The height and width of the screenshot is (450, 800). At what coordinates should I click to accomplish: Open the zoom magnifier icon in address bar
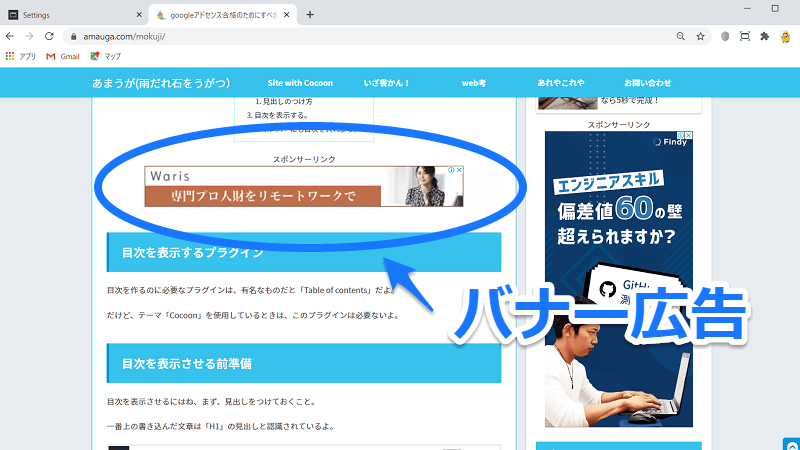point(680,36)
